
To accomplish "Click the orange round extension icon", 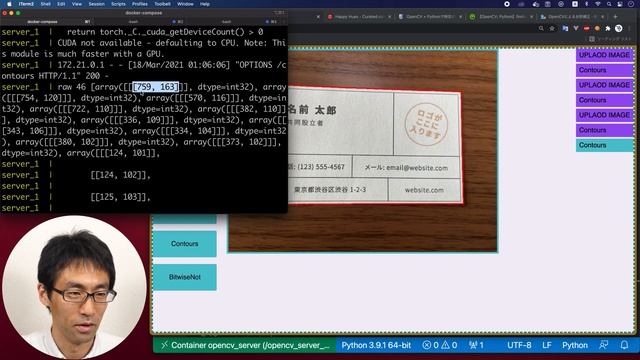I will pyautogui.click(x=597, y=29).
